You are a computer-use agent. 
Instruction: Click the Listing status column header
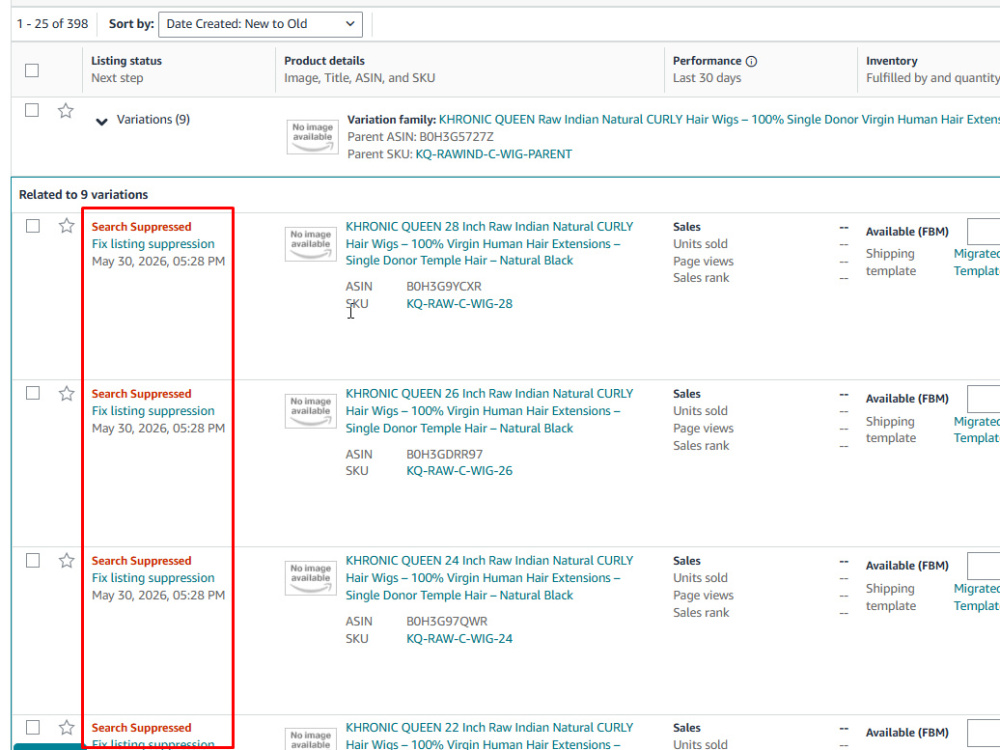[126, 61]
